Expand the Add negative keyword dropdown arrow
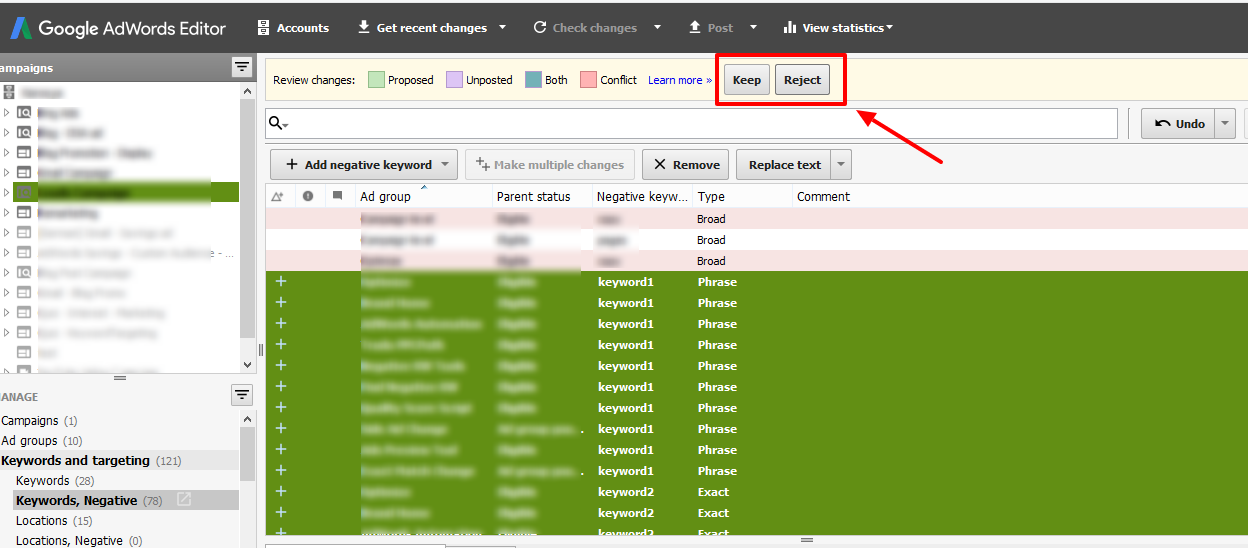 [446, 165]
